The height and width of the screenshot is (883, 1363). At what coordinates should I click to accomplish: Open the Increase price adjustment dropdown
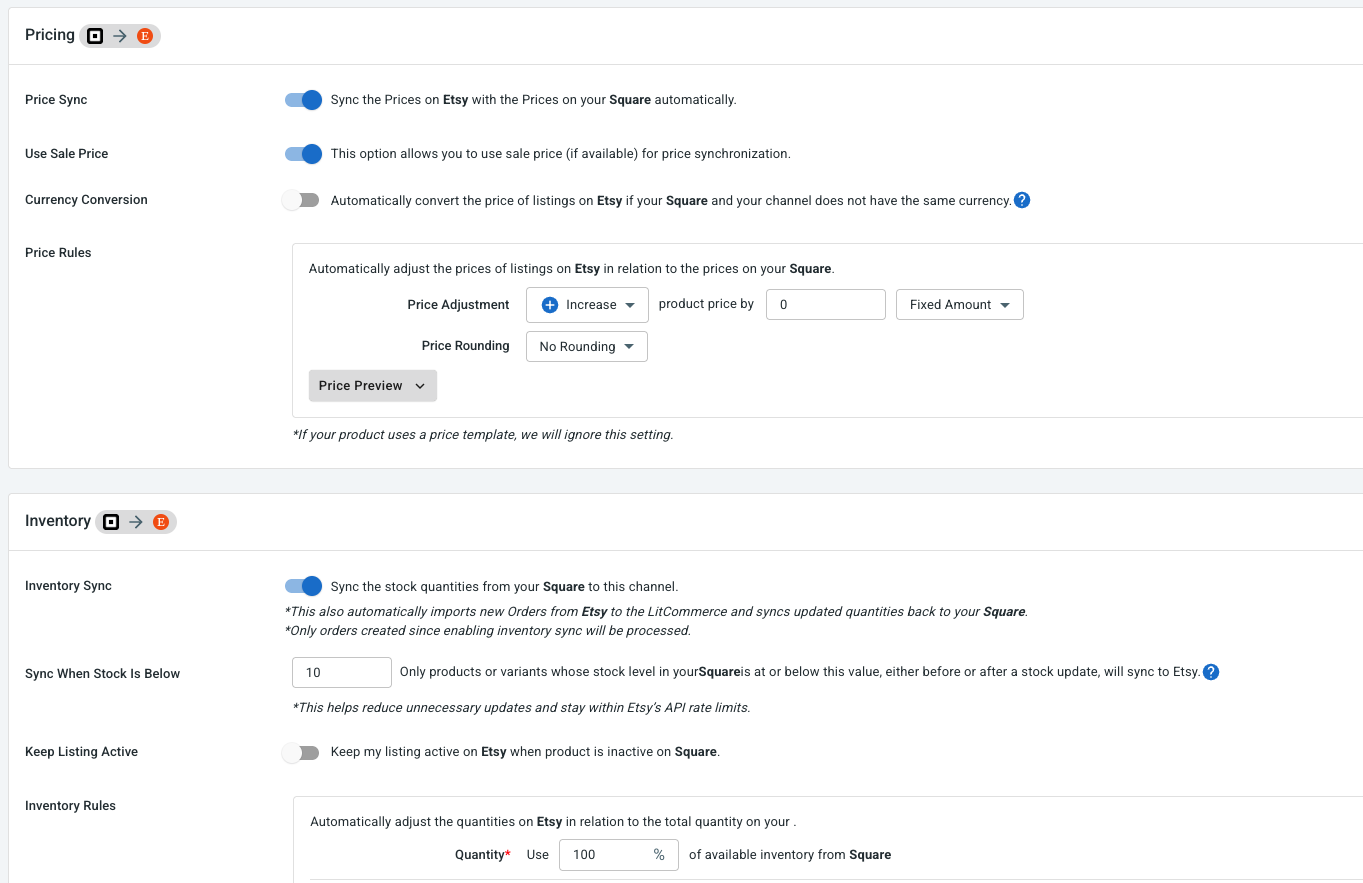(587, 305)
